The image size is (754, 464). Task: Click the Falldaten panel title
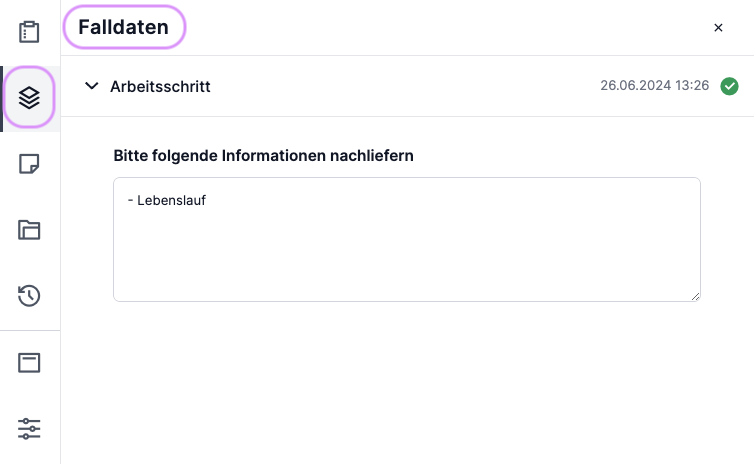click(x=124, y=27)
